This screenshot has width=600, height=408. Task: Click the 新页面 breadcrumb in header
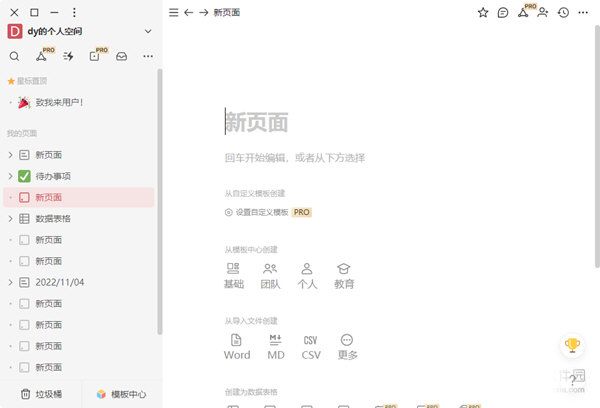(x=227, y=13)
